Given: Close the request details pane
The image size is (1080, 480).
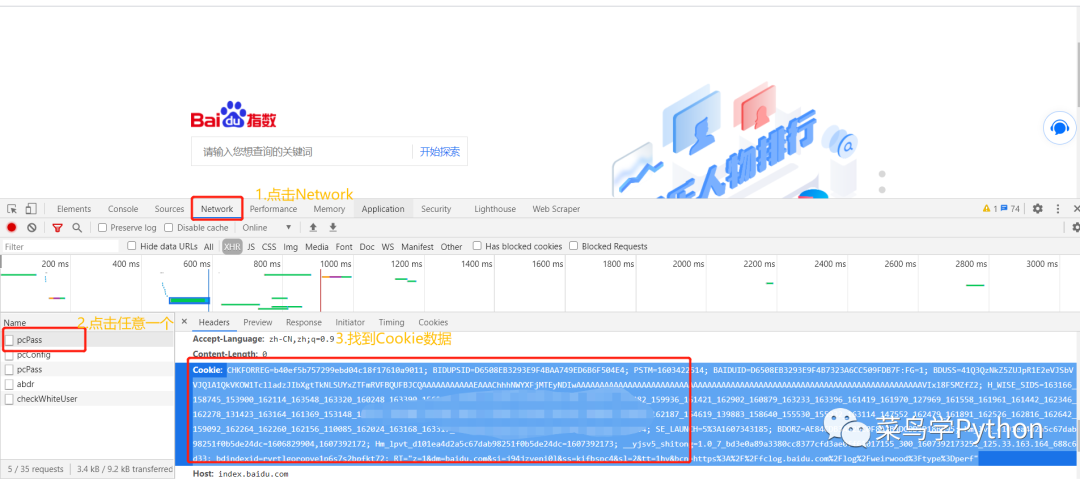Looking at the screenshot, I should click(184, 322).
